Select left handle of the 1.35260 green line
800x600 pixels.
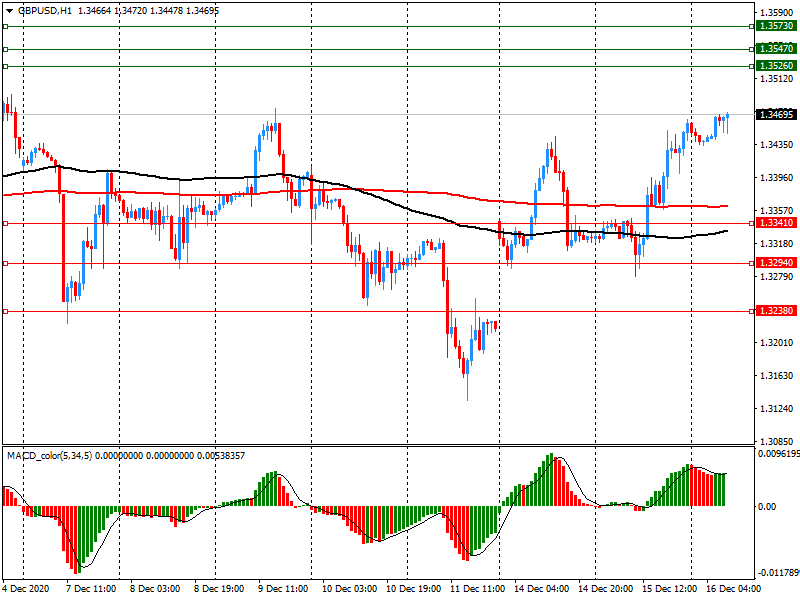point(5,66)
